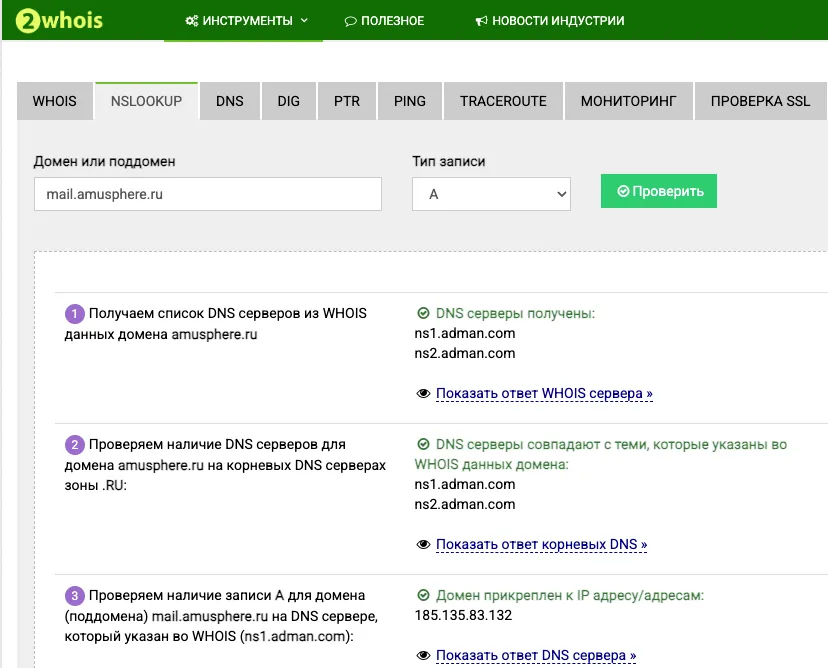828x668 pixels.
Task: Click ns1.adman.com under DNS серверы получены
Action: click(465, 333)
